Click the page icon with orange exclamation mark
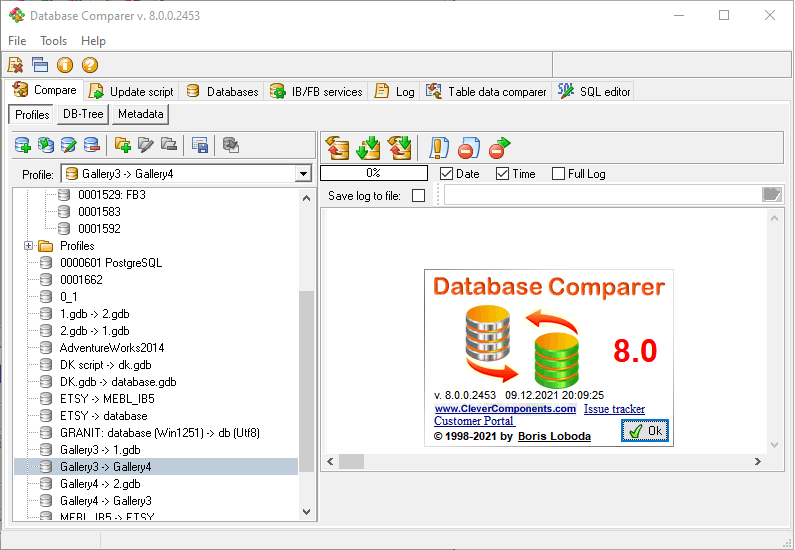The width and height of the screenshot is (795, 550). pyautogui.click(x=439, y=148)
